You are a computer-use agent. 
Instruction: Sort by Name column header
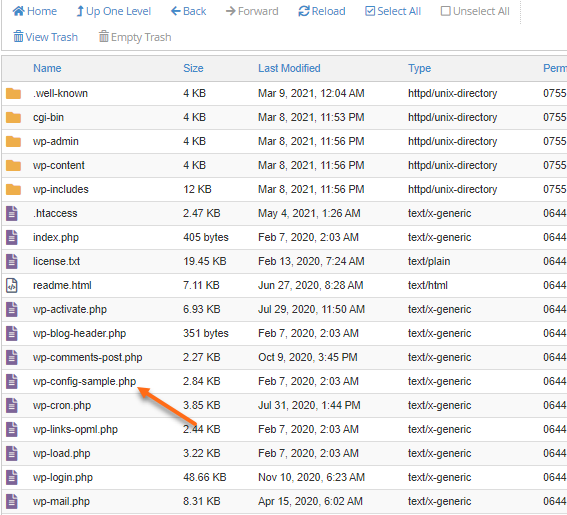click(47, 68)
